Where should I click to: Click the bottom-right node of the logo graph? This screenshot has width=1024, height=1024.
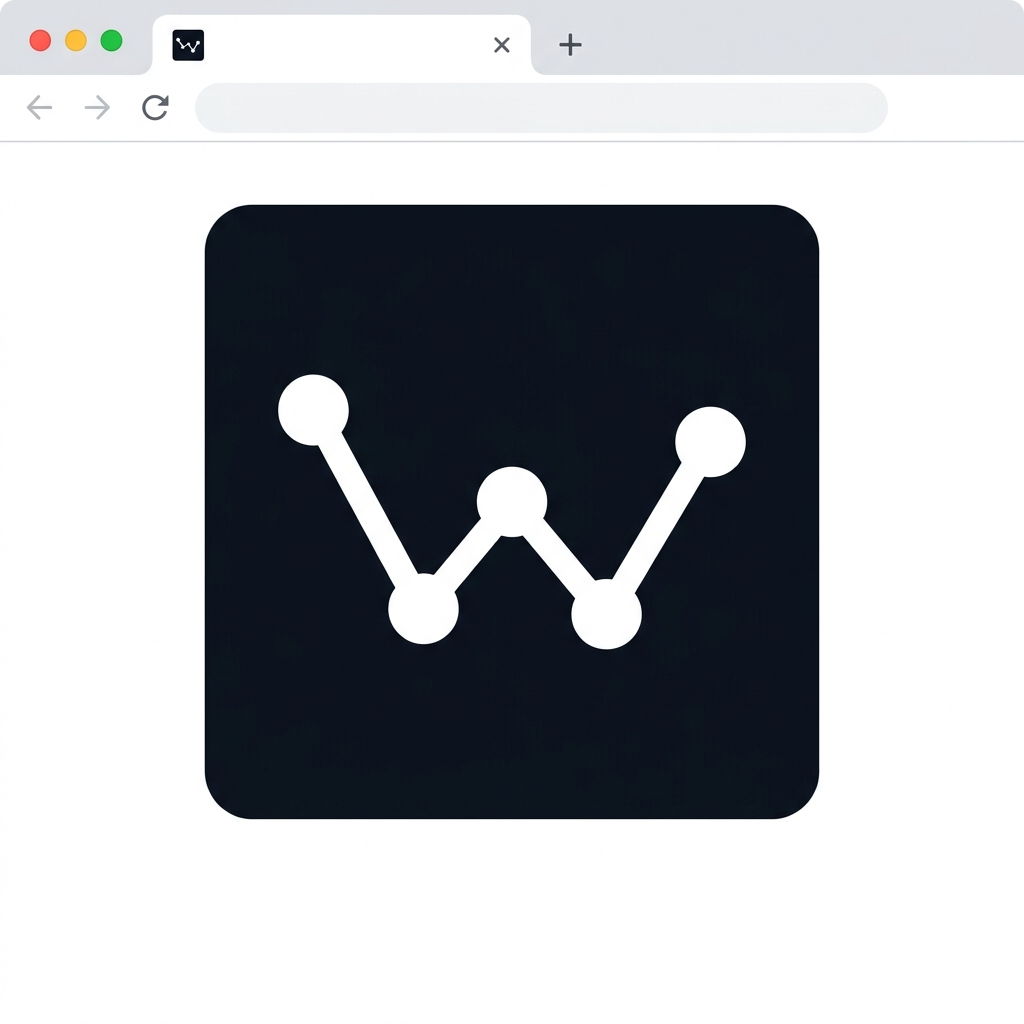pyautogui.click(x=606, y=614)
